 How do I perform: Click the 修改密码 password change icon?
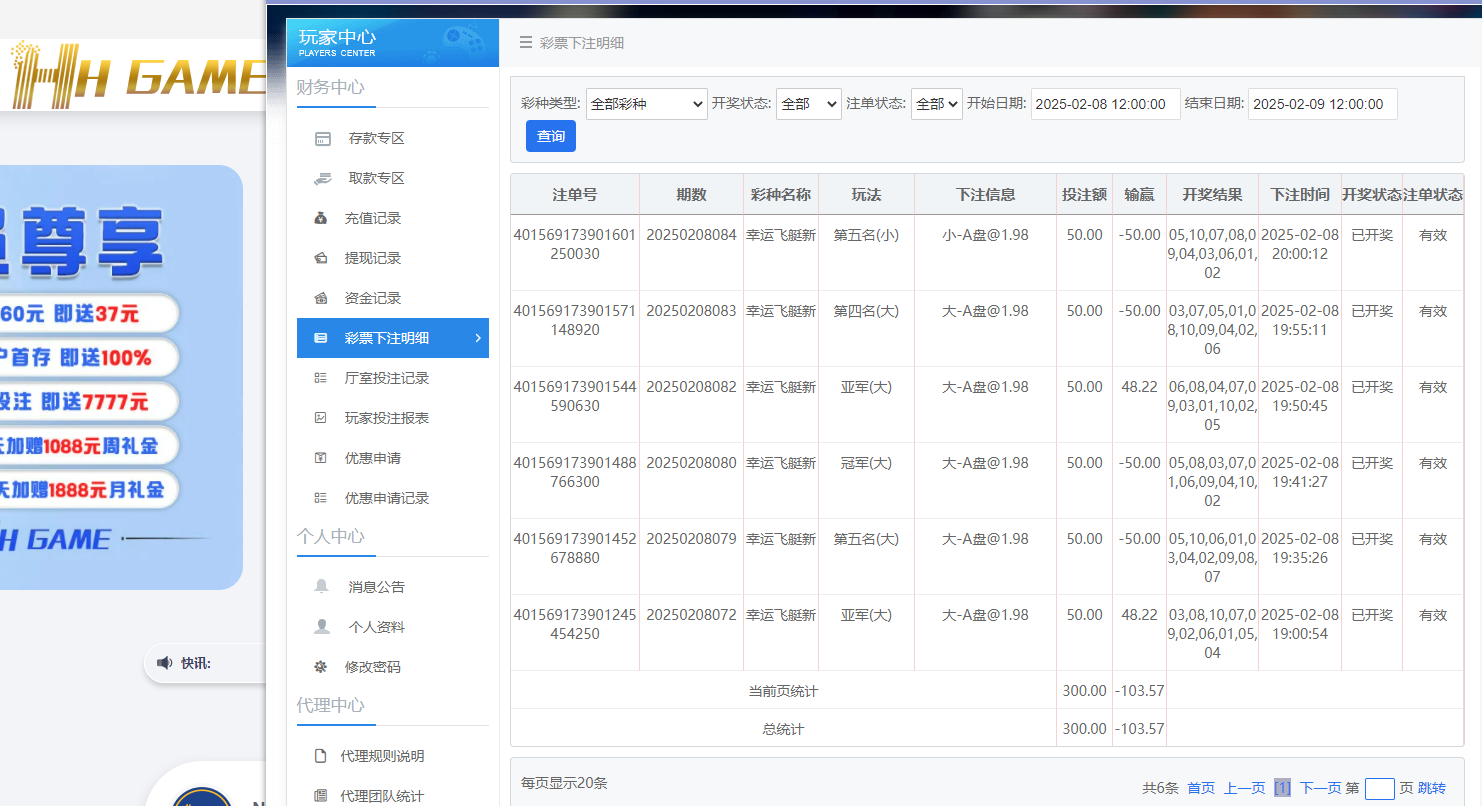(321, 666)
